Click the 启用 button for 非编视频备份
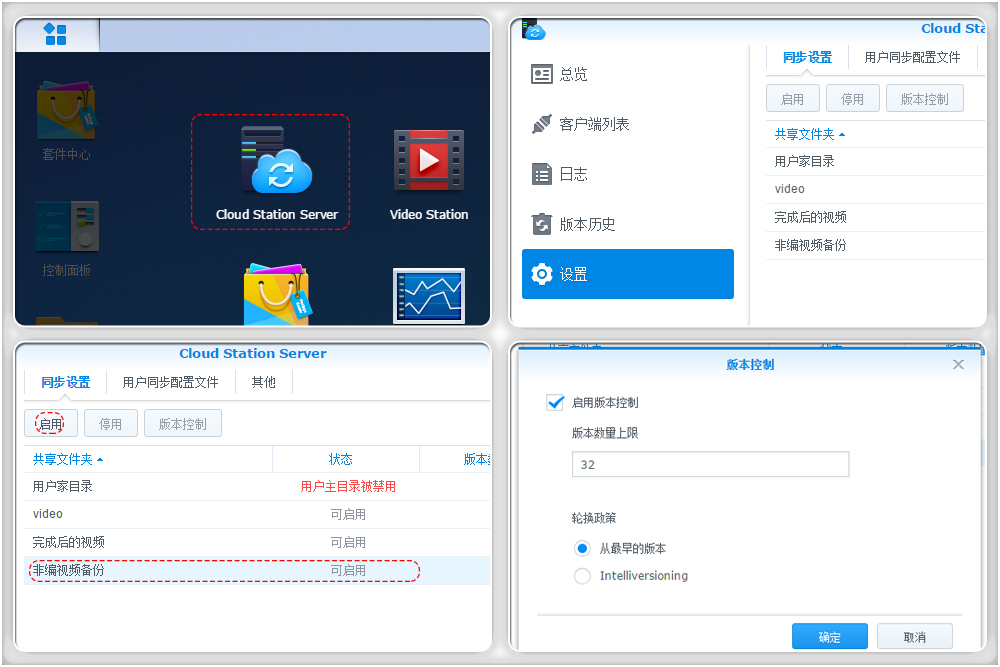1000x667 pixels. point(50,422)
